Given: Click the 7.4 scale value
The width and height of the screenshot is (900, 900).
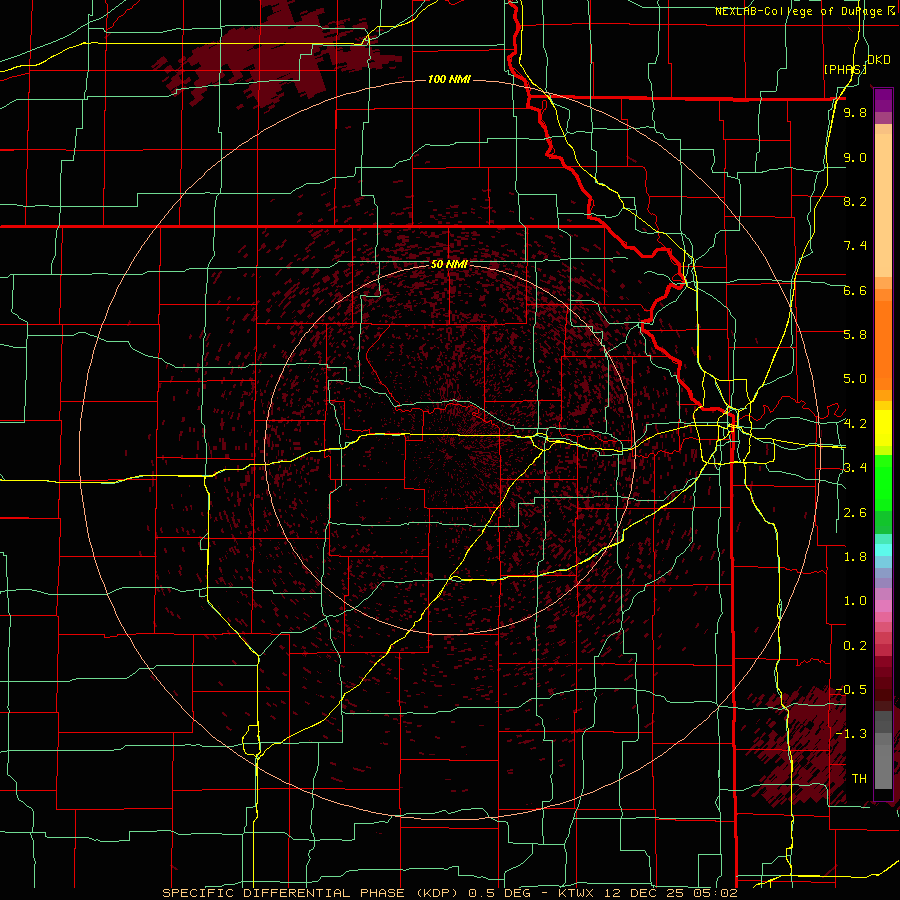Looking at the screenshot, I should 855,246.
